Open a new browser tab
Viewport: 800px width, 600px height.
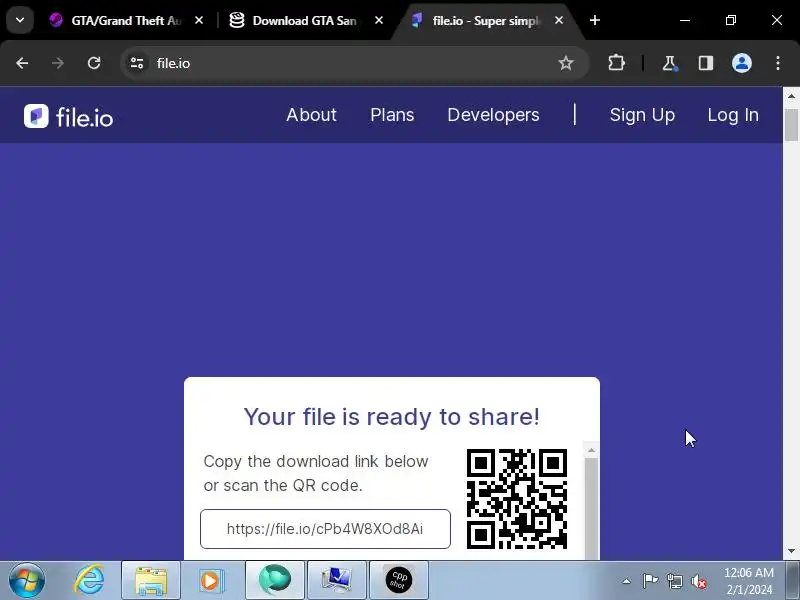(594, 20)
